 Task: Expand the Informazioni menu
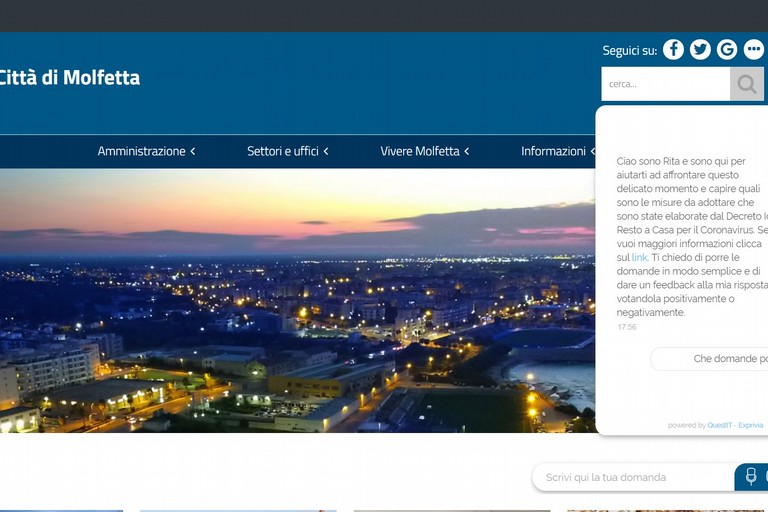click(x=558, y=151)
